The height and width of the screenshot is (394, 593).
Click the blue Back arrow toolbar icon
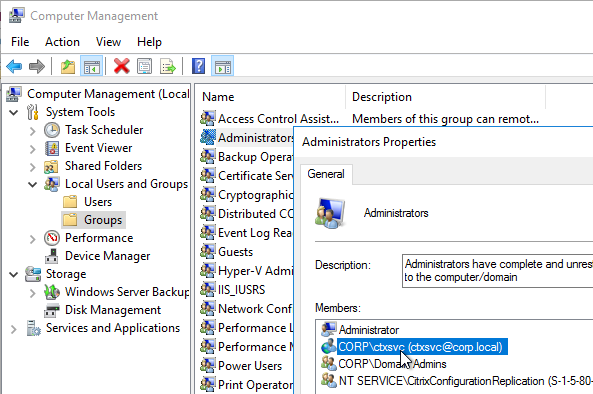pyautogui.click(x=14, y=67)
